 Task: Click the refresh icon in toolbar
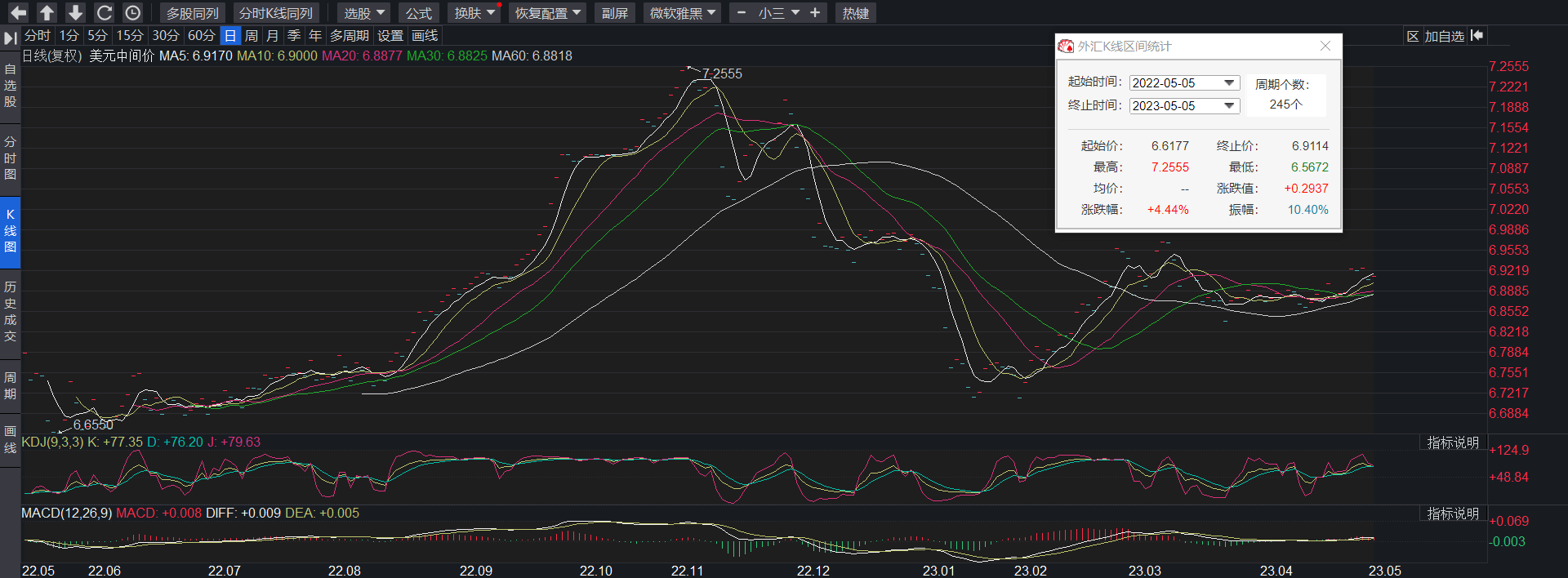pyautogui.click(x=104, y=13)
